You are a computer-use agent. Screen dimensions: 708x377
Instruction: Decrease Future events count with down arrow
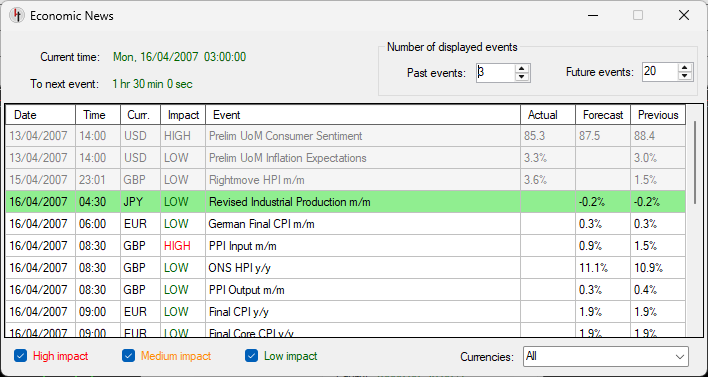(x=685, y=77)
